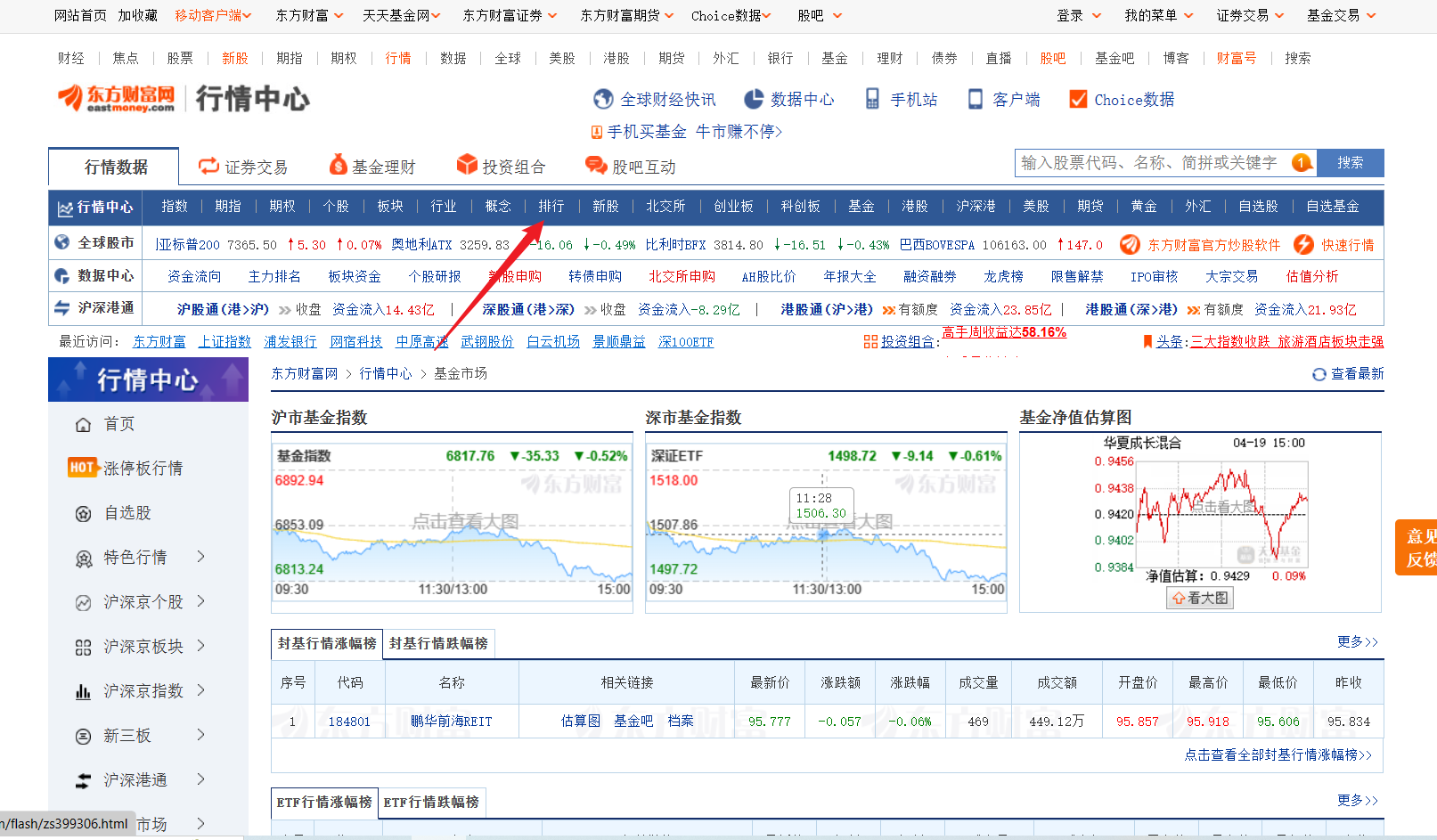Expand the 新三板 sidebar chevron
Viewport: 1437px width, 840px height.
[x=200, y=735]
